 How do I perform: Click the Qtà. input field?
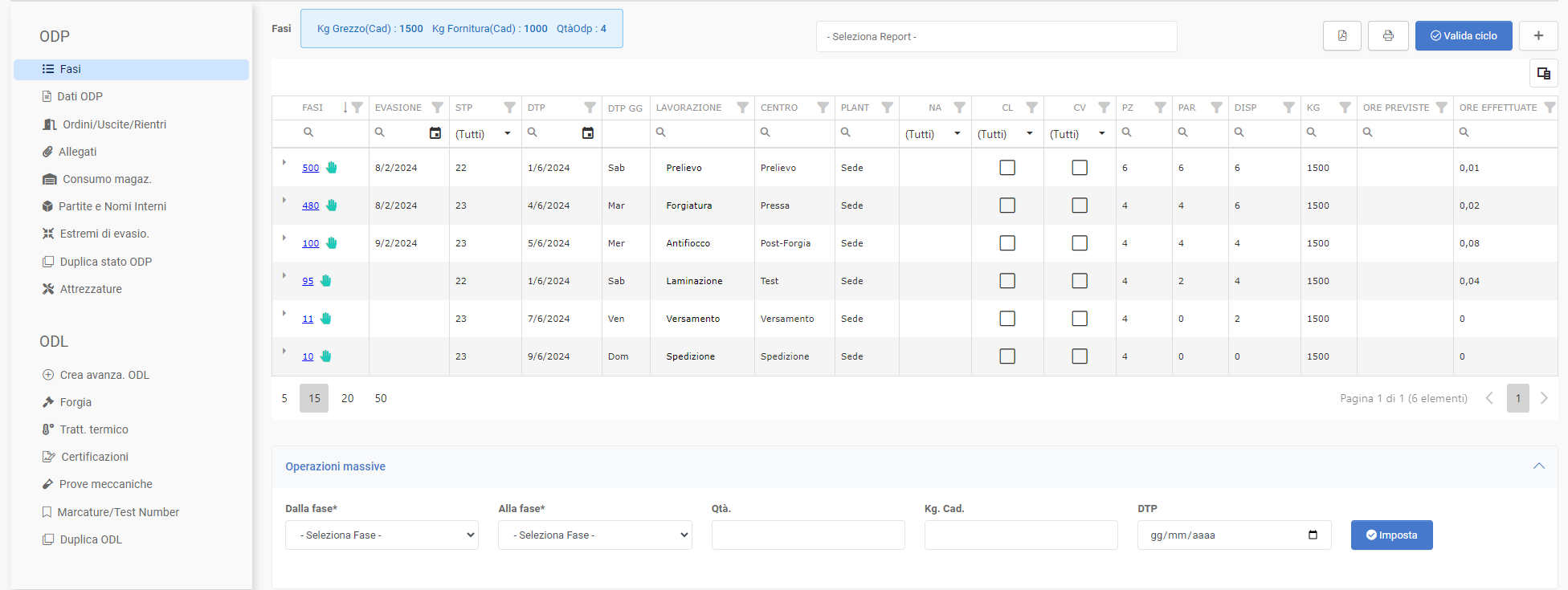click(x=808, y=535)
